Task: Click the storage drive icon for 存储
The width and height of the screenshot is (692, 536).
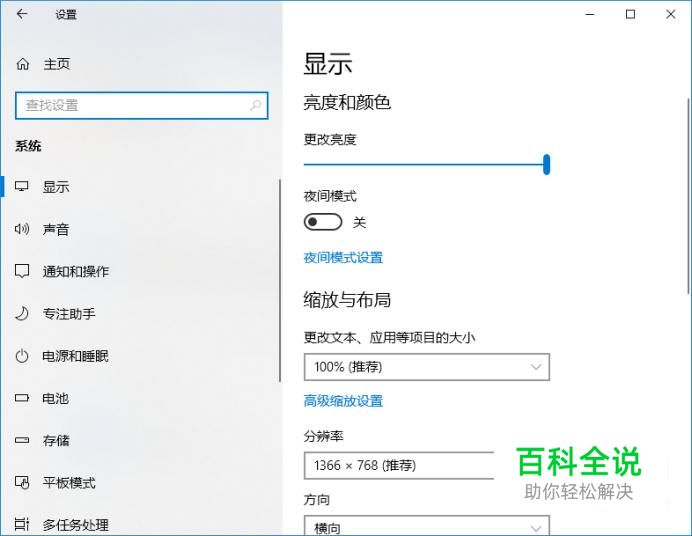Action: coord(22,440)
